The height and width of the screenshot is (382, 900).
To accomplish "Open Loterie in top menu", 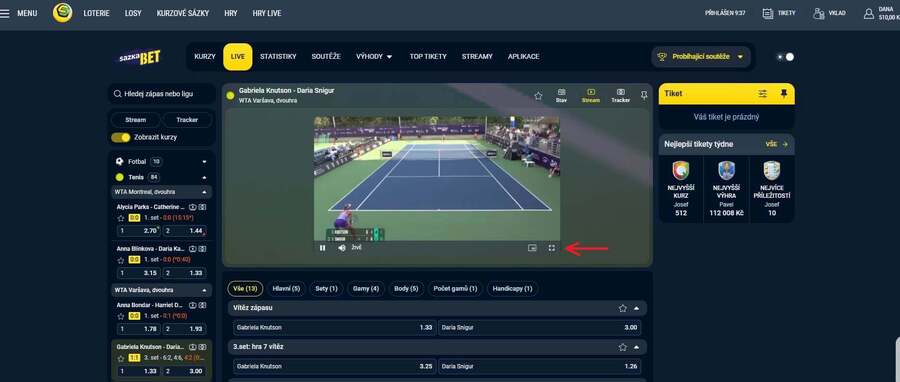I will pos(96,13).
